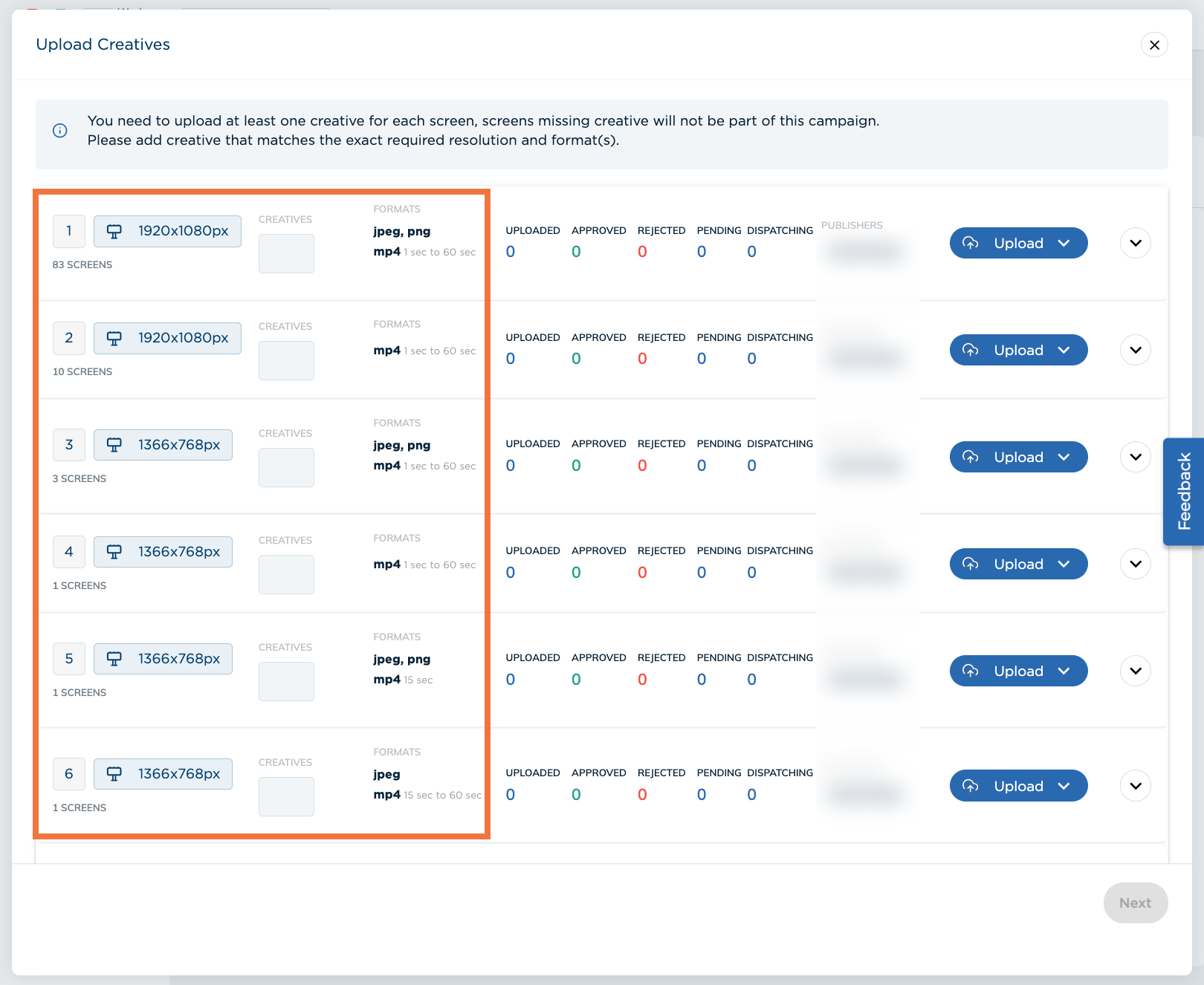Click Upload label for 3 screens row

pyautogui.click(x=1018, y=457)
